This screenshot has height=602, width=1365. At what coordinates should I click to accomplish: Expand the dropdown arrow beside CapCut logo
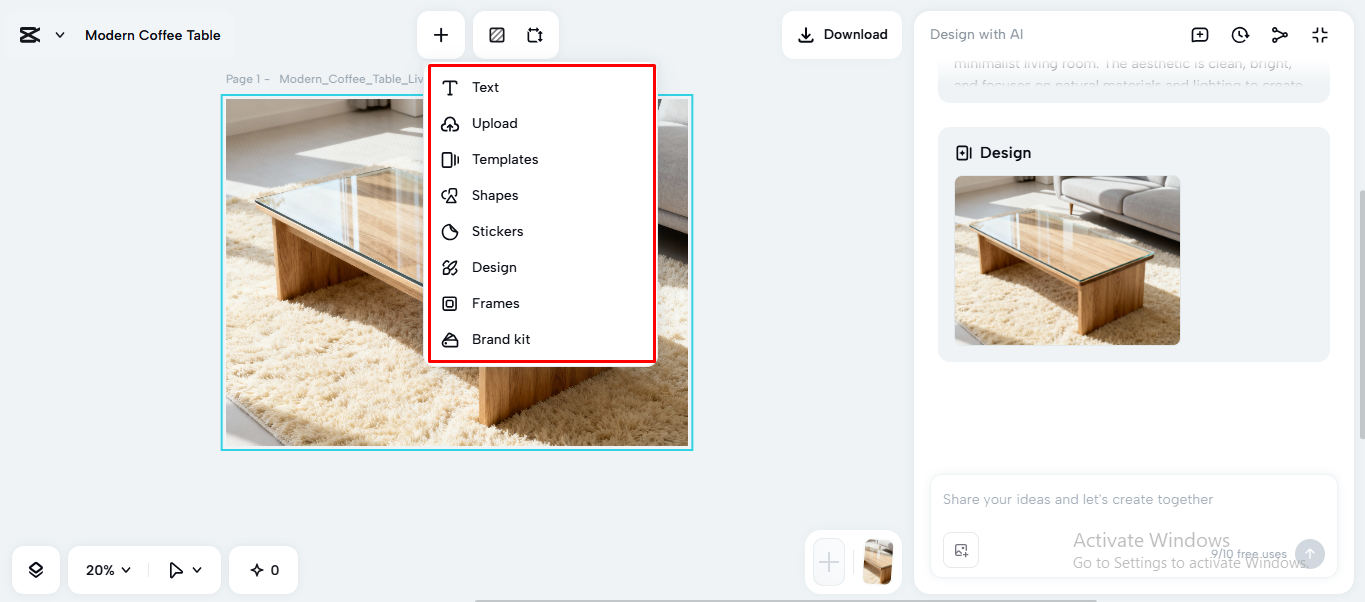[60, 35]
